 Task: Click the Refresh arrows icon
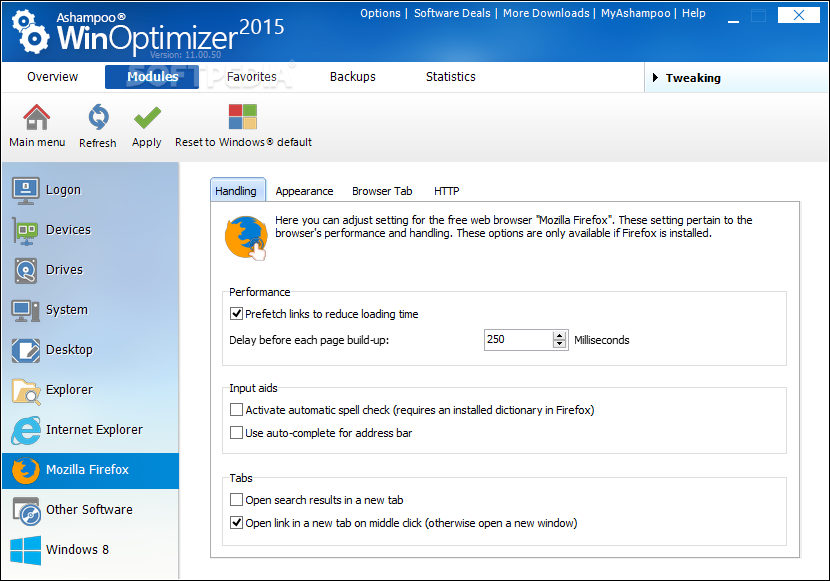pos(98,117)
